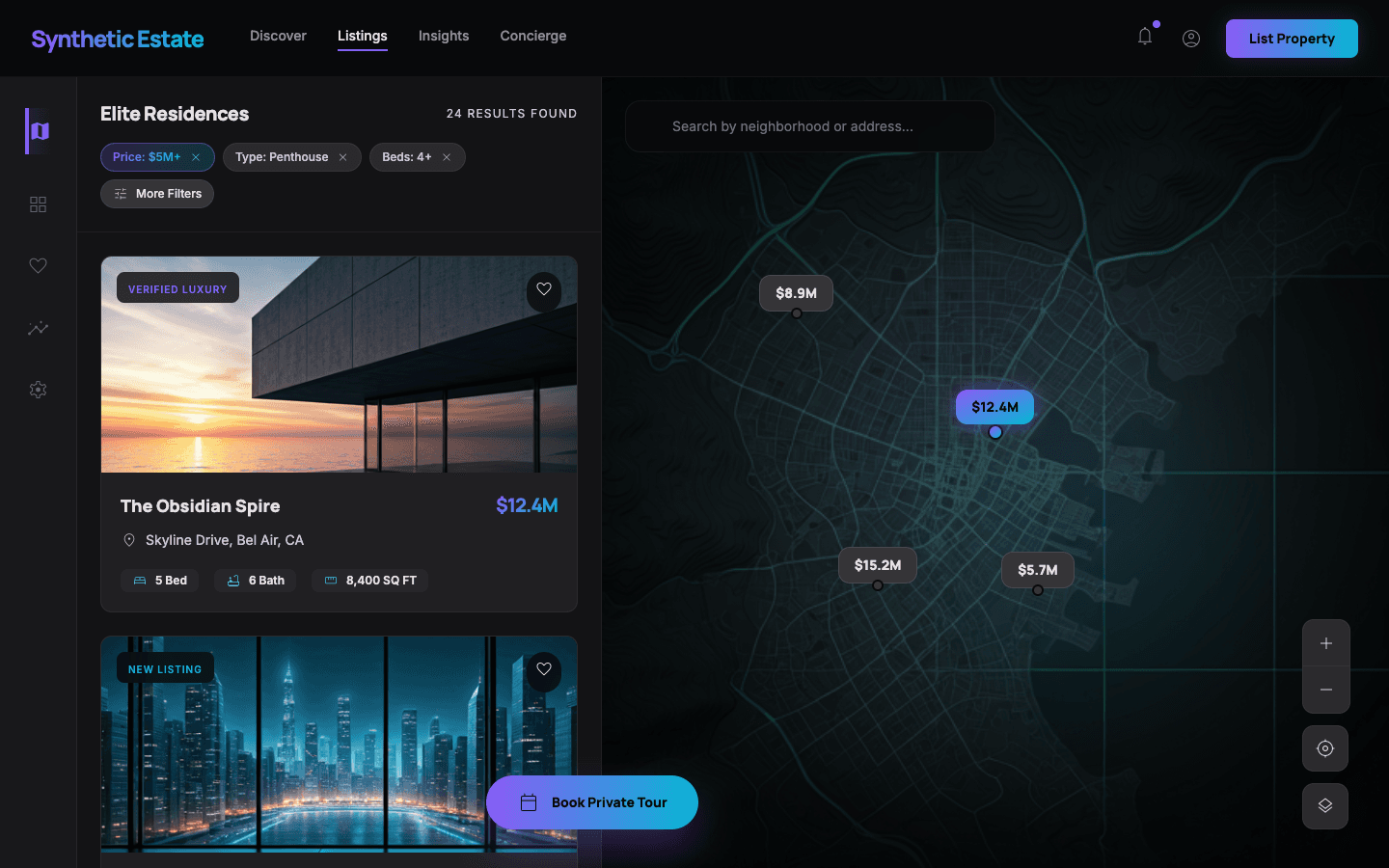Open settings gear in the sidebar
Screen dimensions: 1389x868
click(39, 390)
